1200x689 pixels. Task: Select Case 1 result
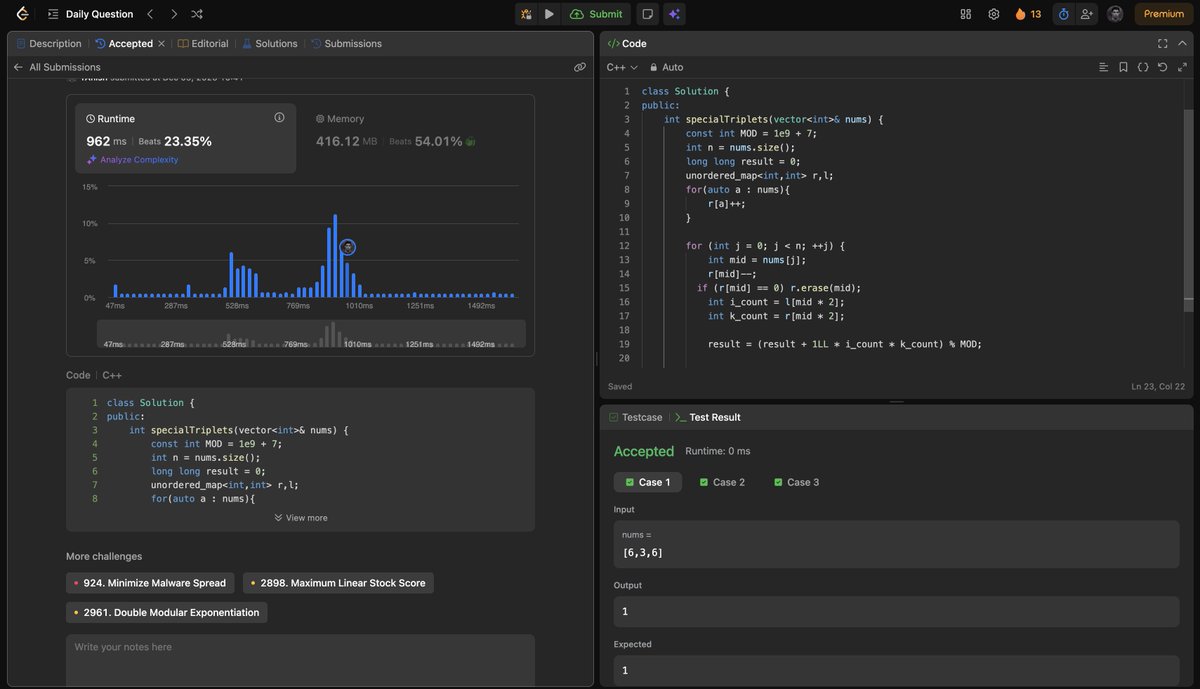point(648,482)
